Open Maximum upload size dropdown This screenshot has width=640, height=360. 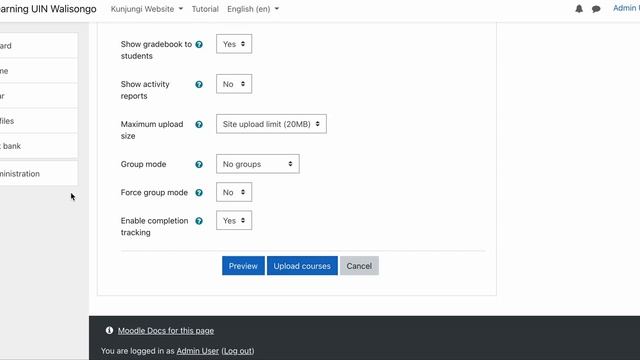tap(271, 124)
